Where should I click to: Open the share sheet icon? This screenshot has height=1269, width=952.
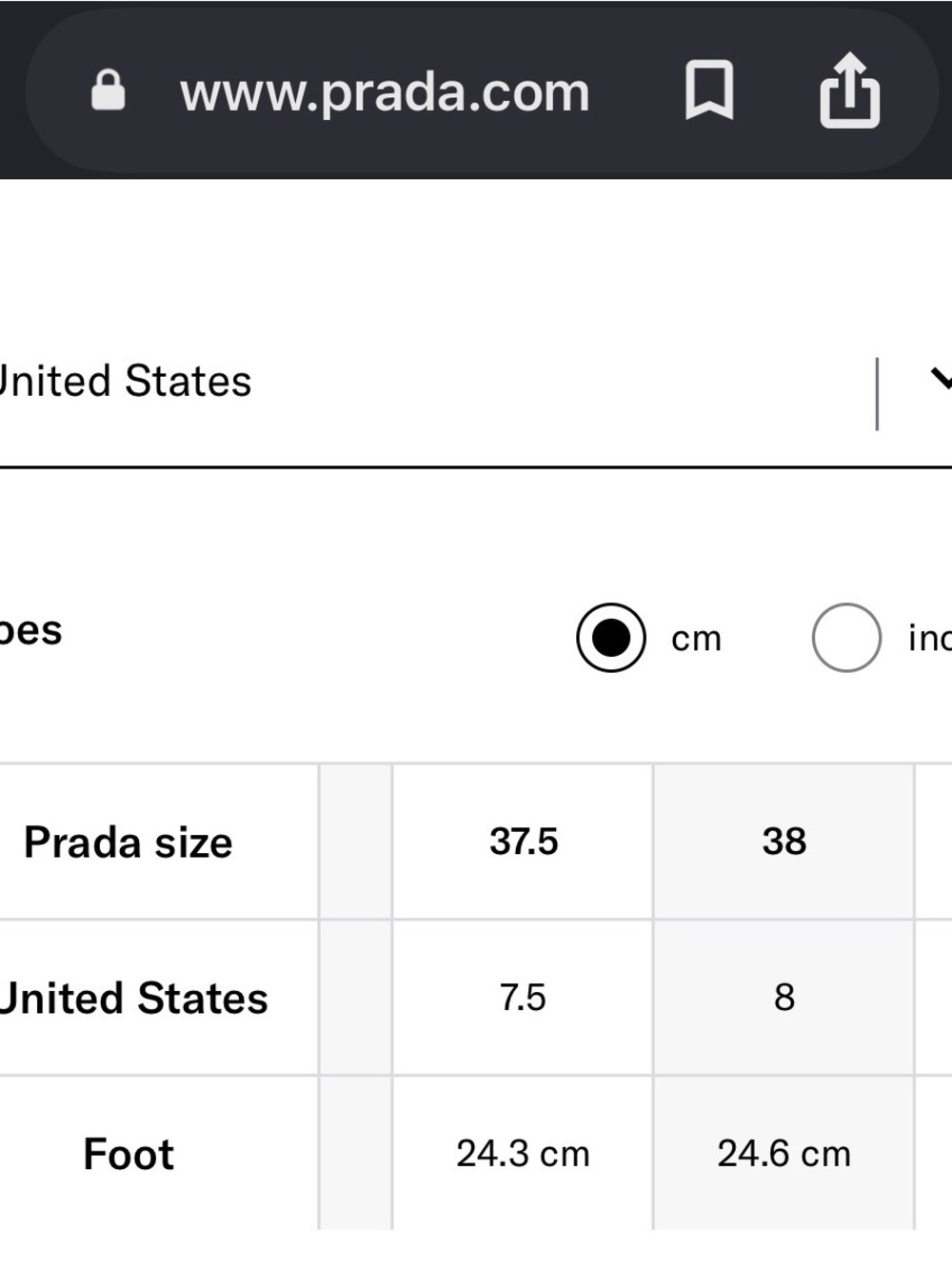click(x=849, y=91)
